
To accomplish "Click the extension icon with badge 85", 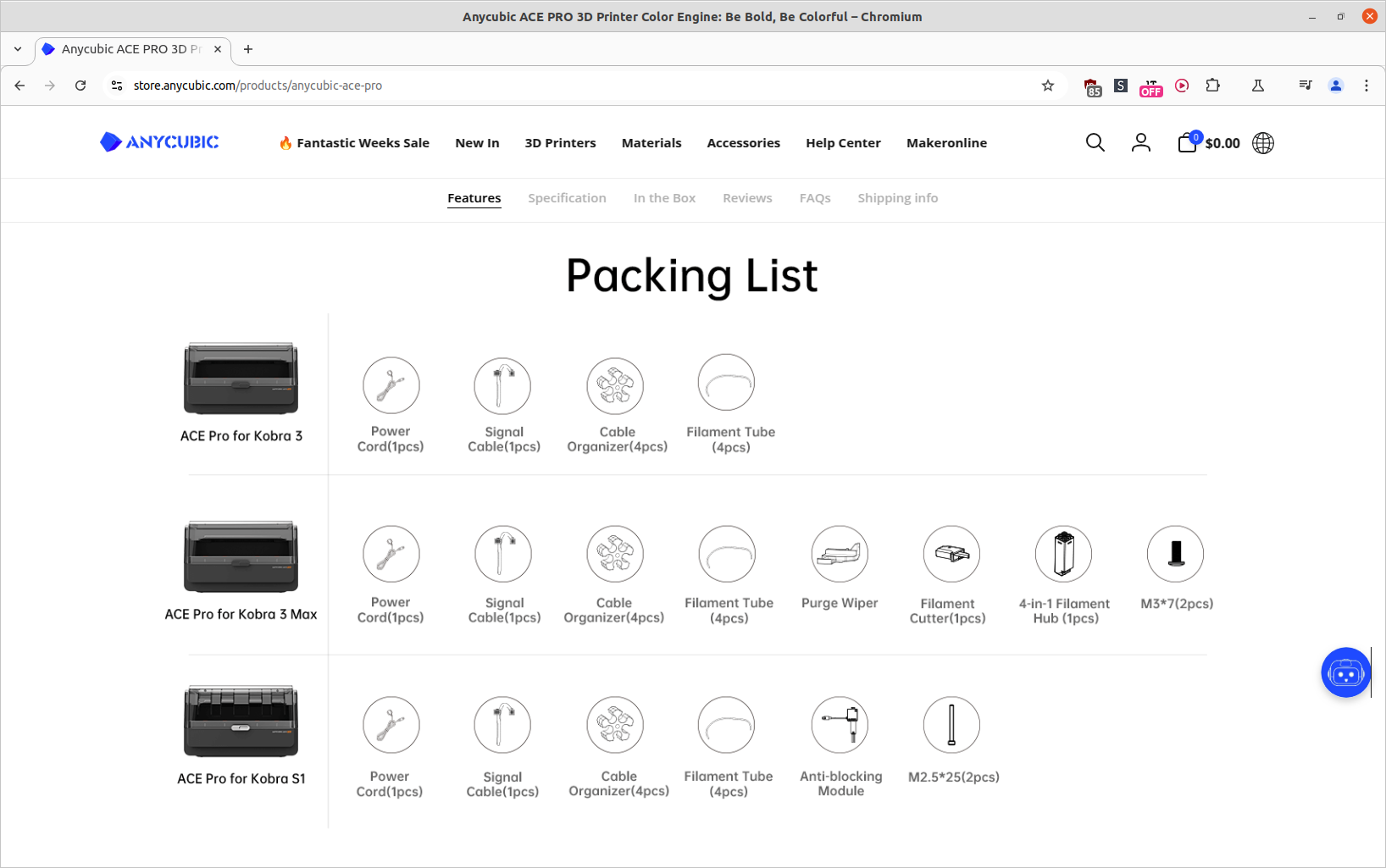I will 1092,86.
